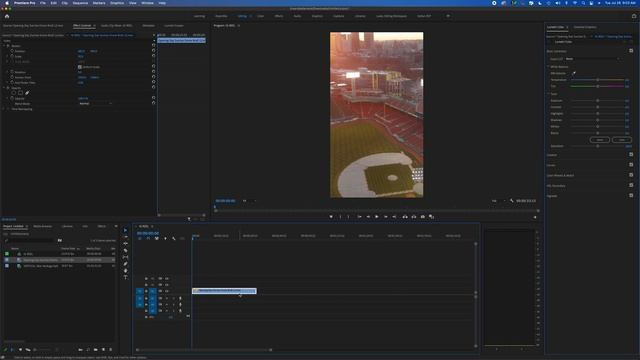This screenshot has height=360, width=640.
Task: Open the File menu
Action: pos(42,3)
